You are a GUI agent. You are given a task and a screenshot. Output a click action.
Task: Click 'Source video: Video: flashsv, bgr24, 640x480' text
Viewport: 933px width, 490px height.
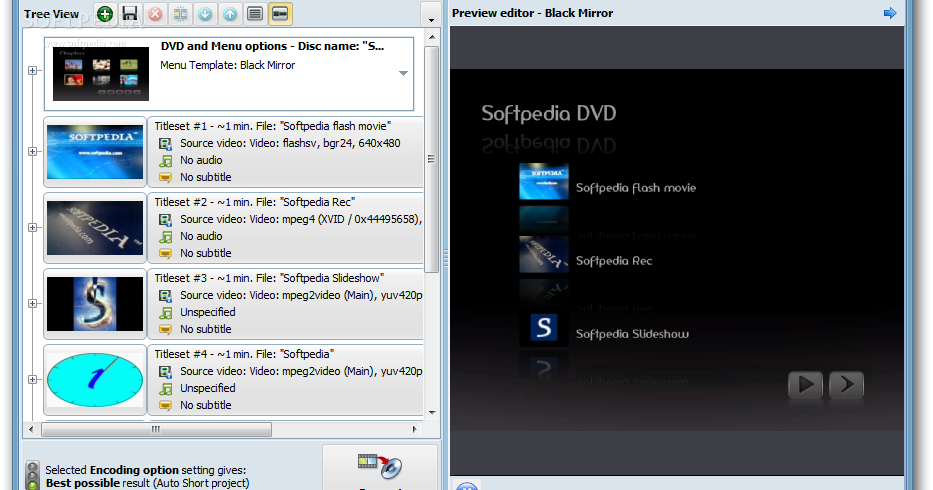(290, 143)
